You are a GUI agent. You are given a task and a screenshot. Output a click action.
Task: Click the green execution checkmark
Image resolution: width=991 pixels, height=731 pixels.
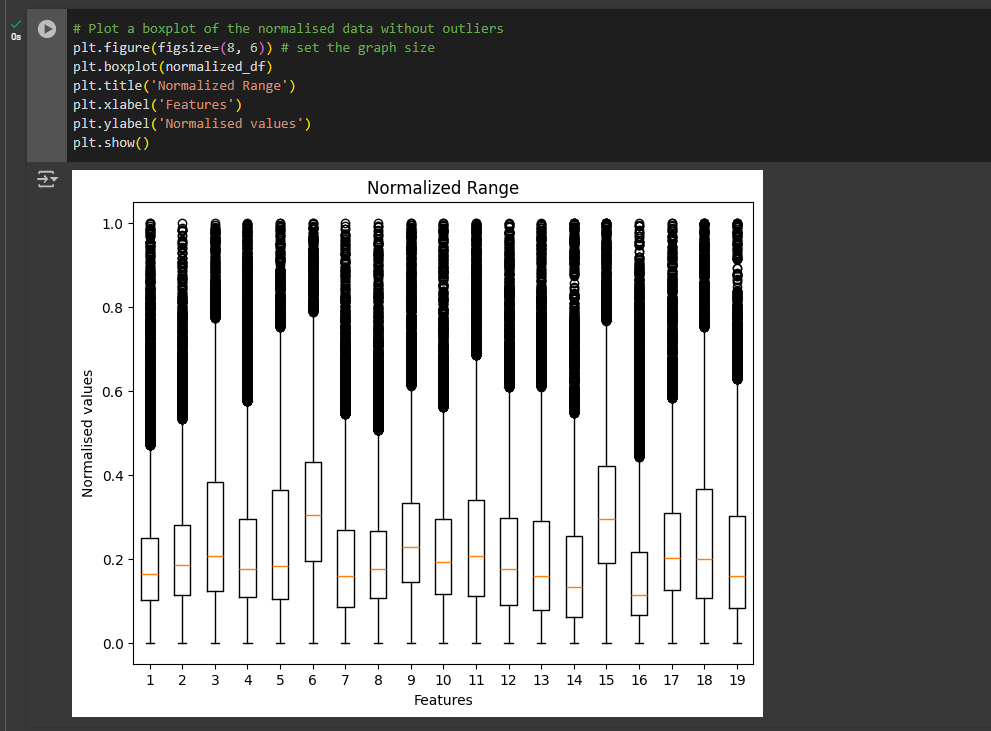click(x=14, y=22)
